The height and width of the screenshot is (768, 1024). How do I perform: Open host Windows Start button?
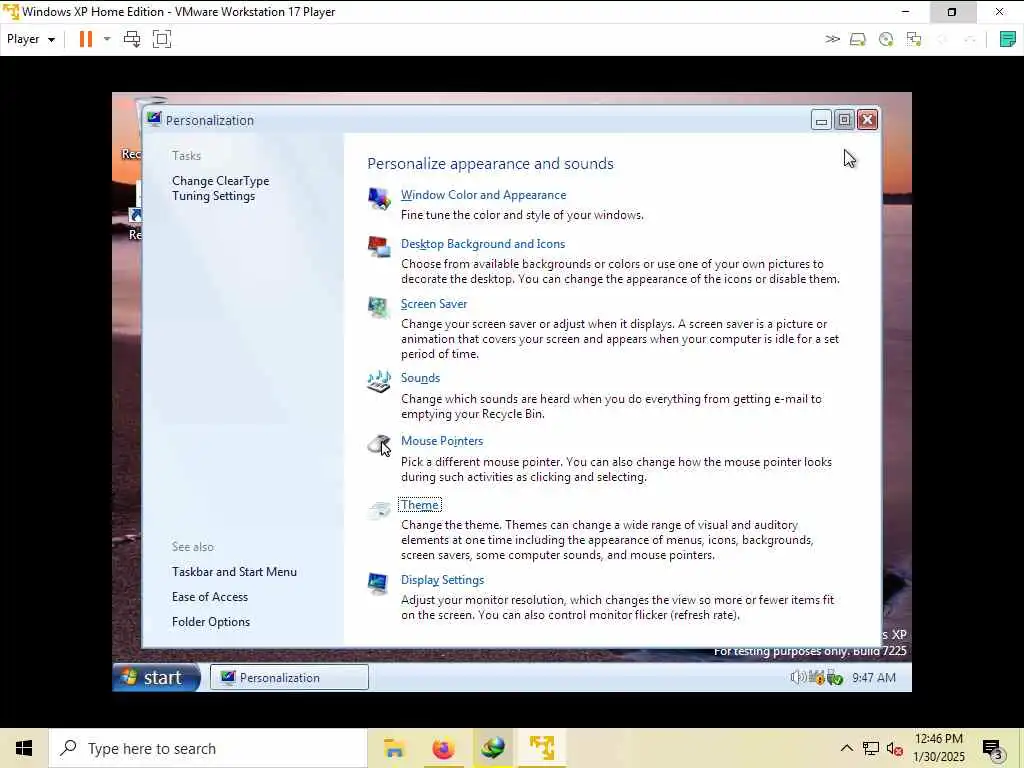pyautogui.click(x=24, y=748)
